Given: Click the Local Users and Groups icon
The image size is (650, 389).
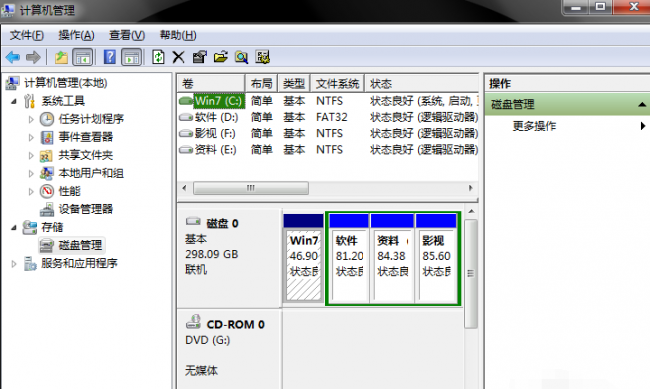Looking at the screenshot, I should (x=46, y=173).
